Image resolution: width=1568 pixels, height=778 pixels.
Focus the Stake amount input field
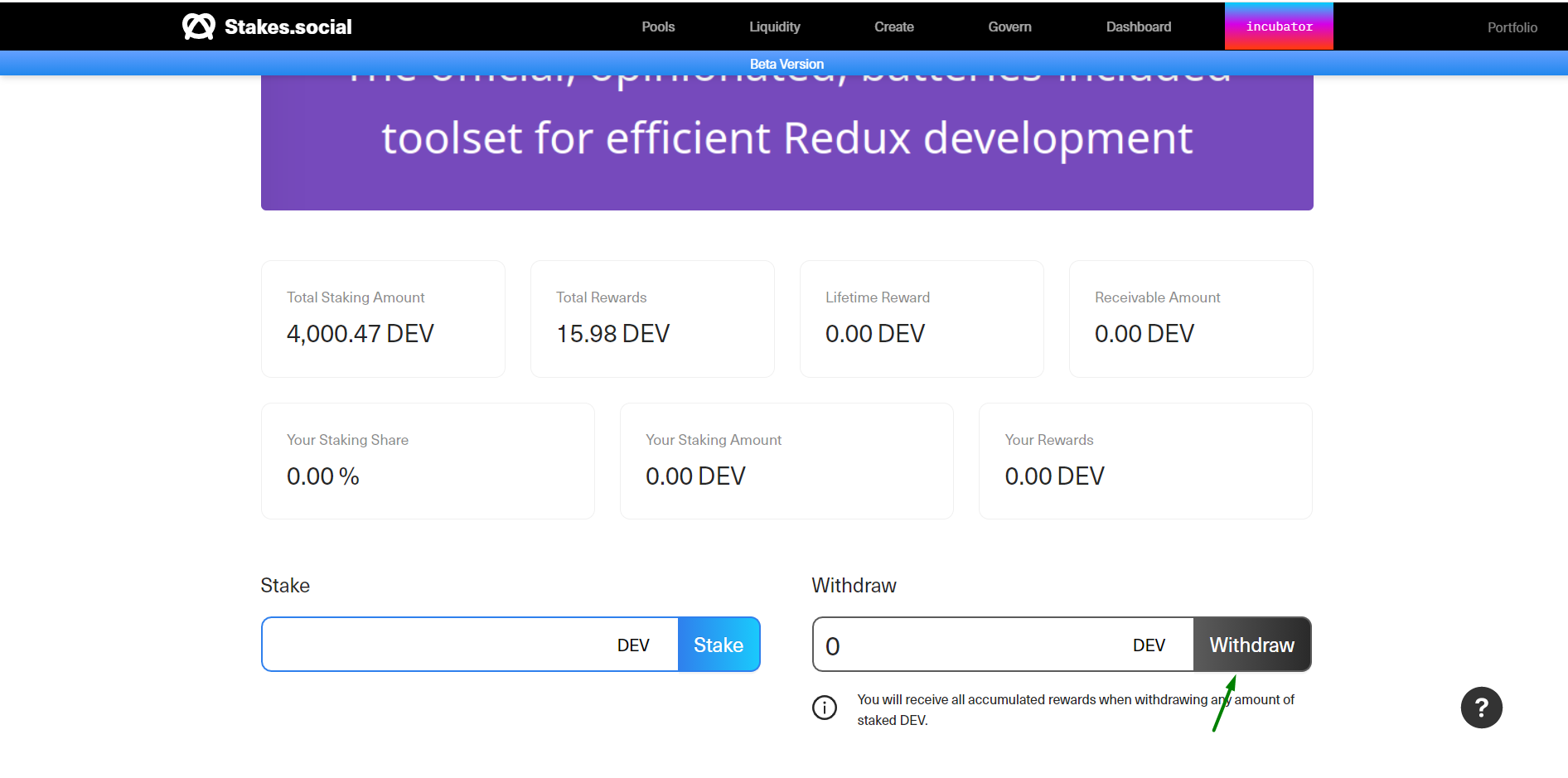(x=471, y=645)
